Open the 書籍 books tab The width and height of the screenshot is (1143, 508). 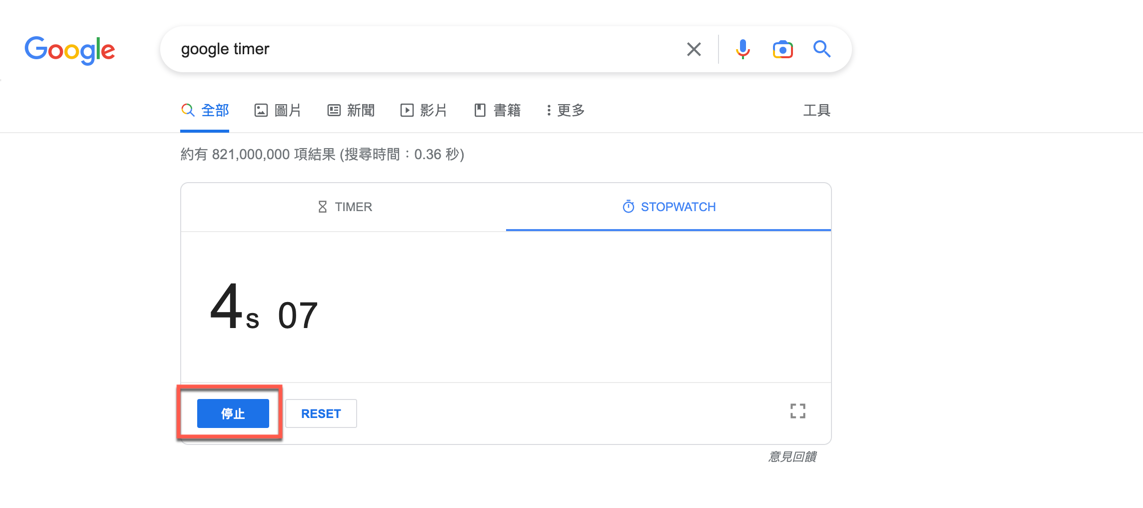pos(497,111)
